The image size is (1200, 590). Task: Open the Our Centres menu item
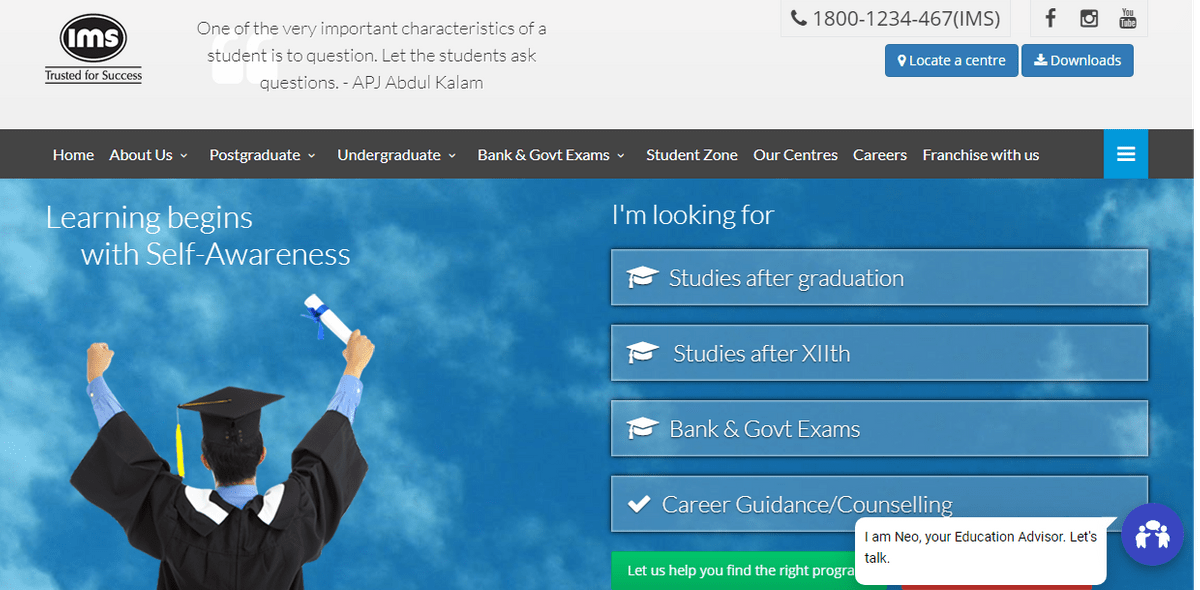tap(795, 155)
